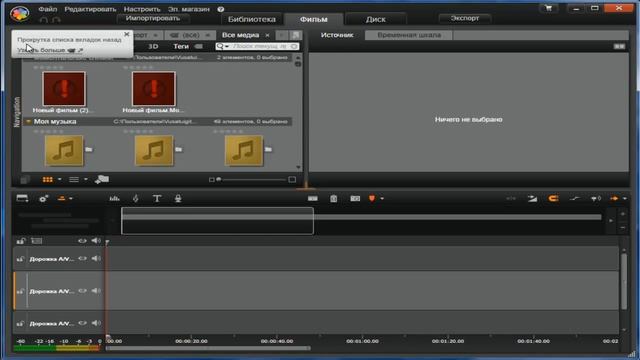Switch to the Диск tab
640x360 pixels.
pyautogui.click(x=376, y=19)
